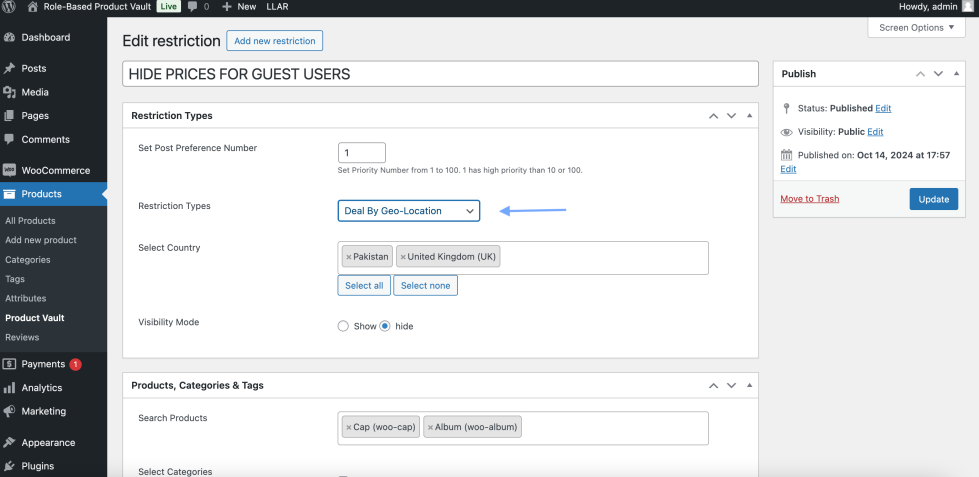Click the Dashboard icon in sidebar
The width and height of the screenshot is (979, 477).
pos(10,38)
